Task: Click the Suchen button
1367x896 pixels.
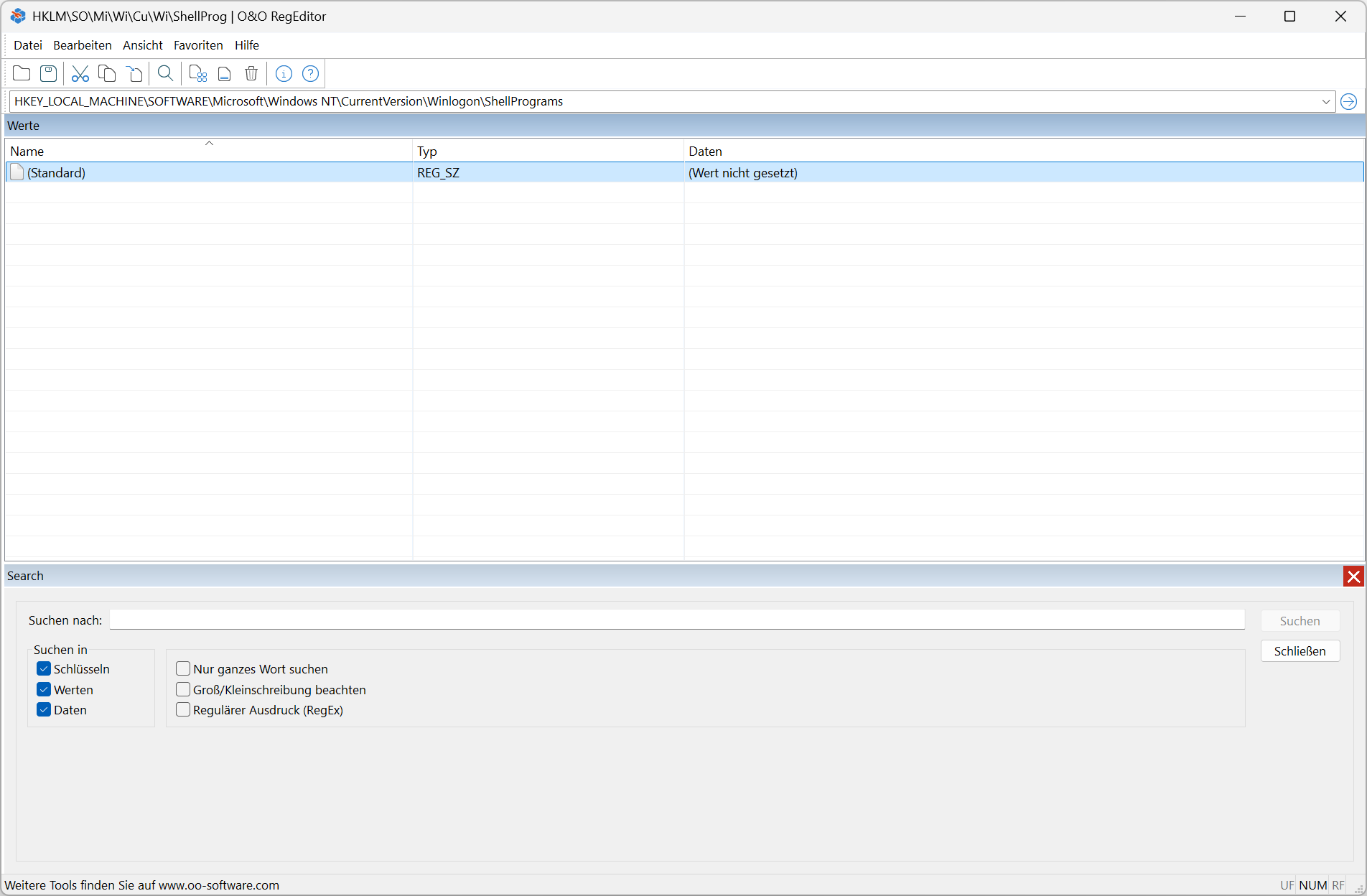Action: [1300, 621]
